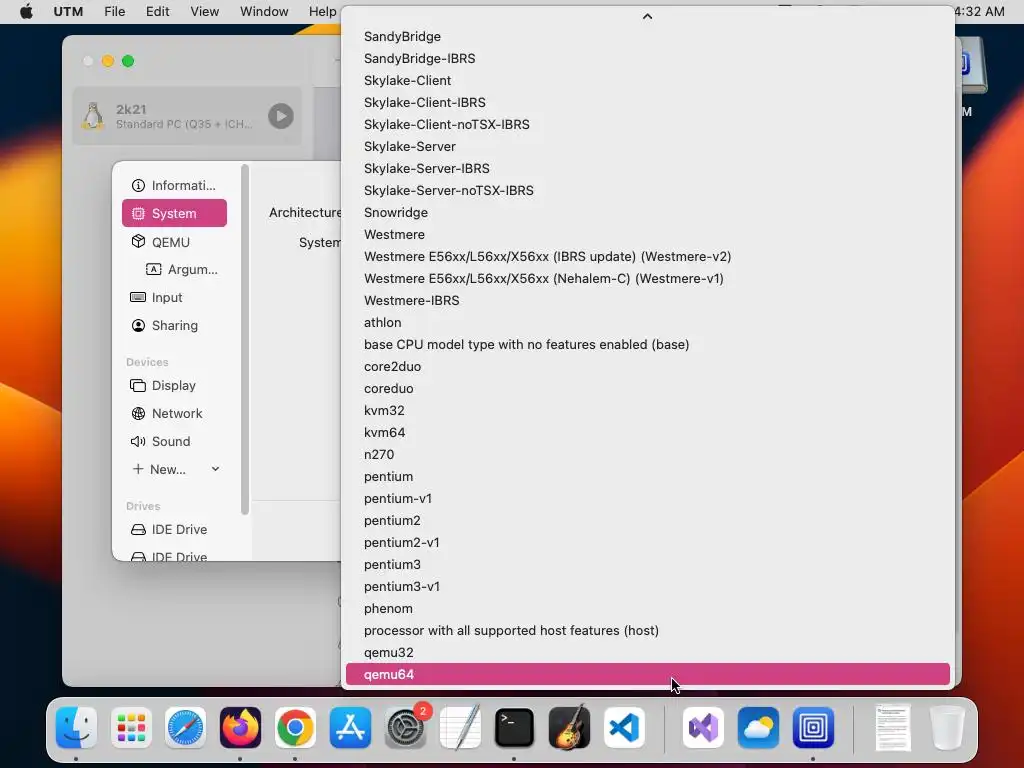Launch Google Chrome from the Dock
Screen dimensions: 1024x768
295,728
